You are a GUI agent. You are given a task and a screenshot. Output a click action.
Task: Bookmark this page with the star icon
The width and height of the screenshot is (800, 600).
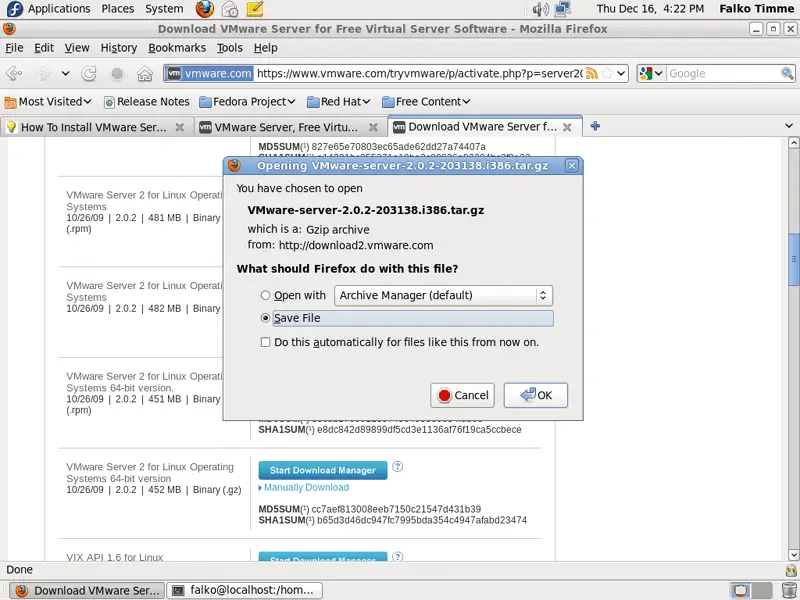point(607,73)
